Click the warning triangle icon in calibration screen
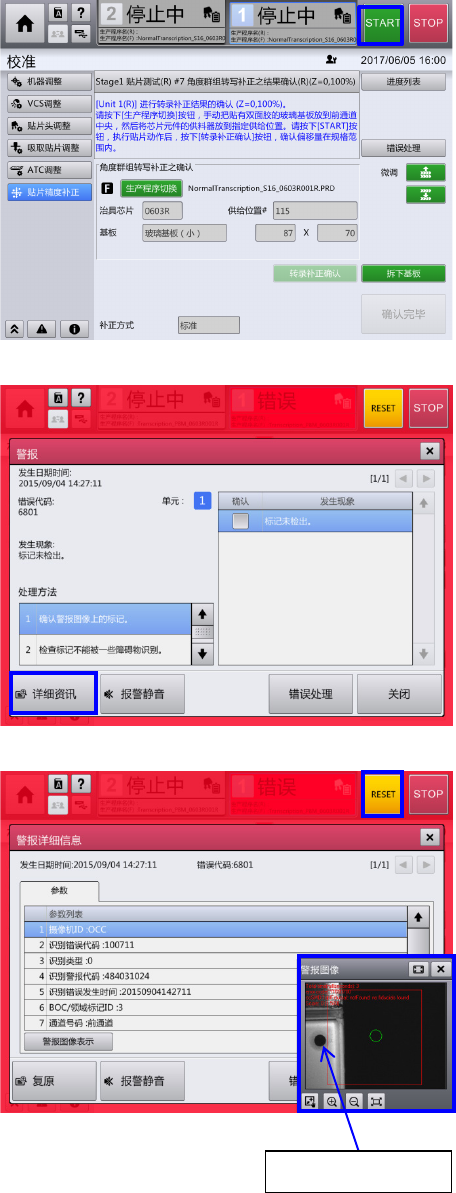The image size is (456, 1193). [x=42, y=329]
